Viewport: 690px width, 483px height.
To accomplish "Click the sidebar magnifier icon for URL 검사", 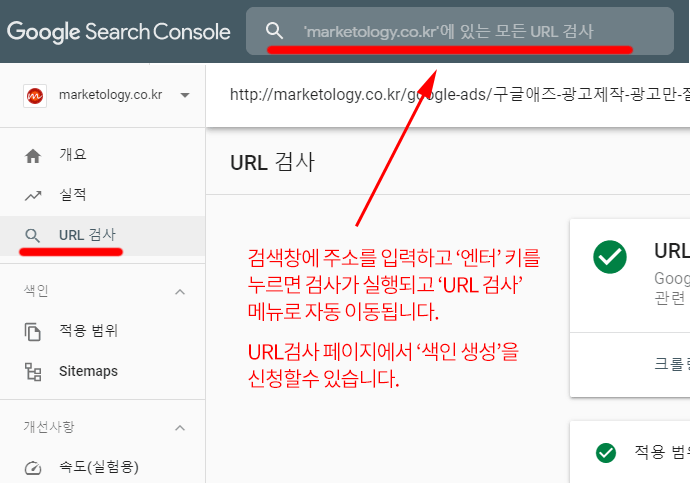I will [x=33, y=236].
